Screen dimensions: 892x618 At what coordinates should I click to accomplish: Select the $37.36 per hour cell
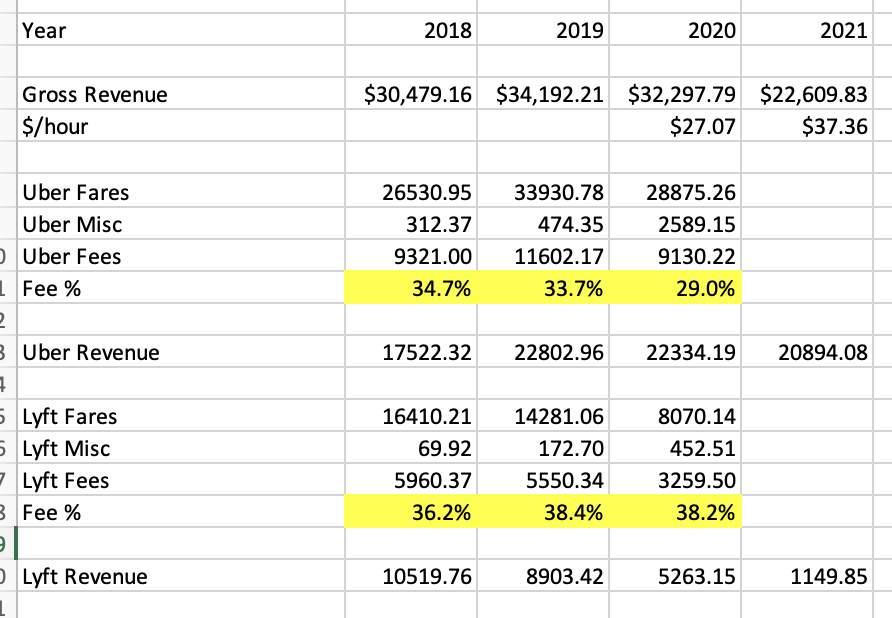point(807,126)
